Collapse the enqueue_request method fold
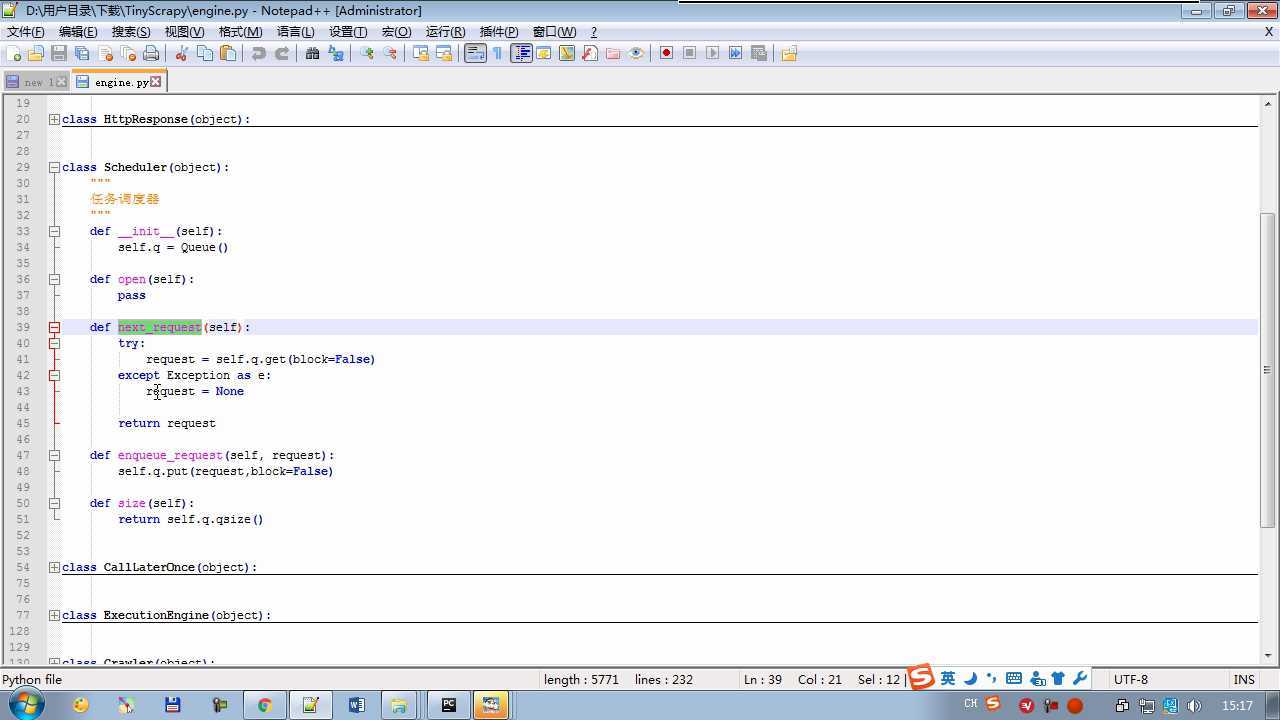 [x=54, y=455]
